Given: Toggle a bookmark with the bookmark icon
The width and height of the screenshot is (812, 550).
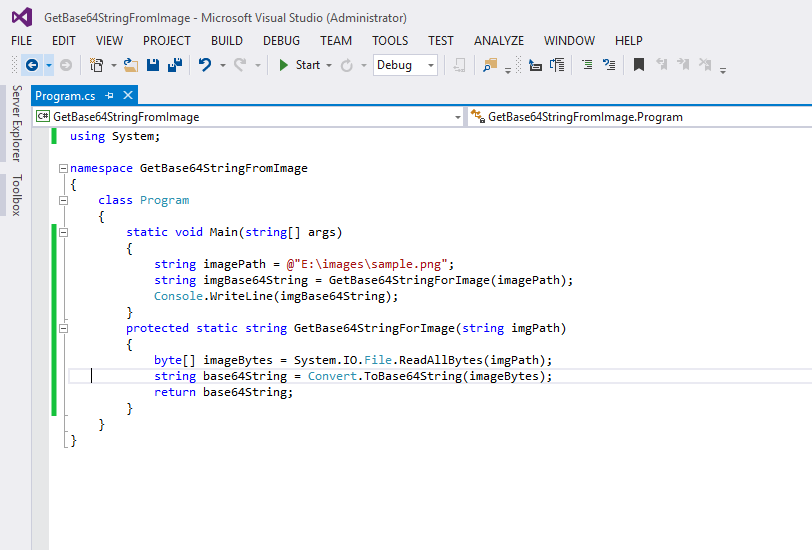Looking at the screenshot, I should tap(638, 65).
